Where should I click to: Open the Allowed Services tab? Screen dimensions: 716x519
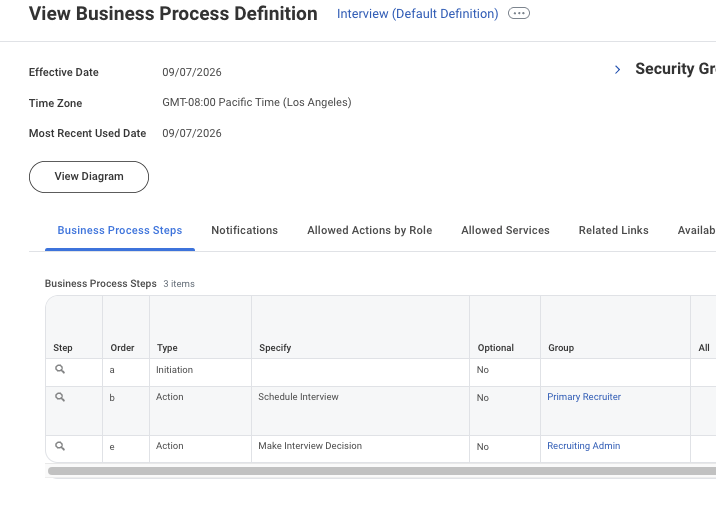pos(505,230)
